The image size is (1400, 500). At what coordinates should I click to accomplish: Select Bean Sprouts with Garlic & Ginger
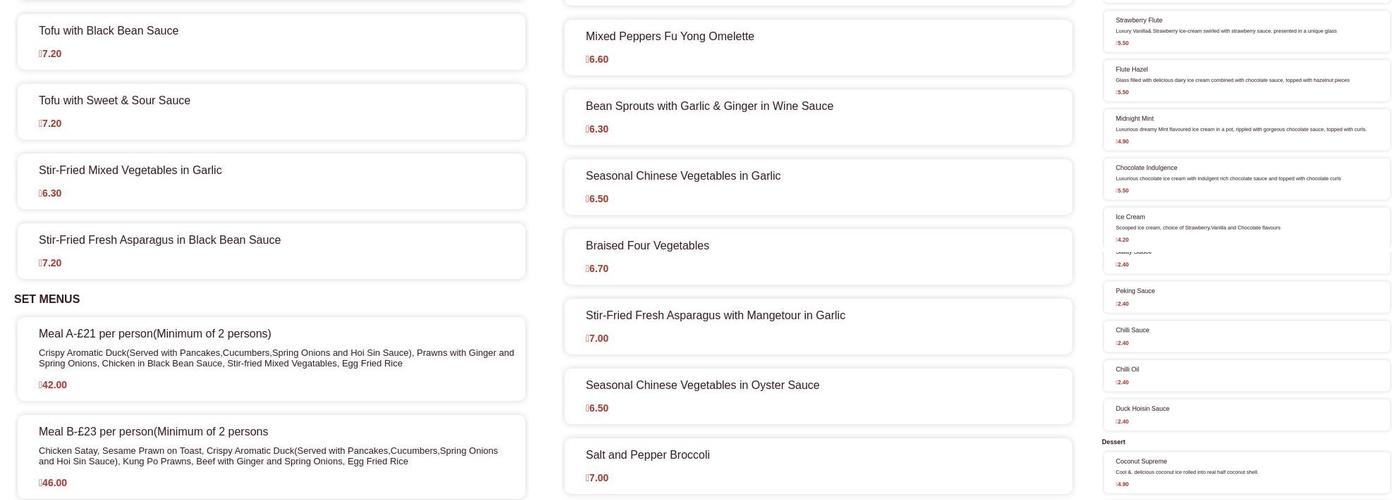(818, 117)
